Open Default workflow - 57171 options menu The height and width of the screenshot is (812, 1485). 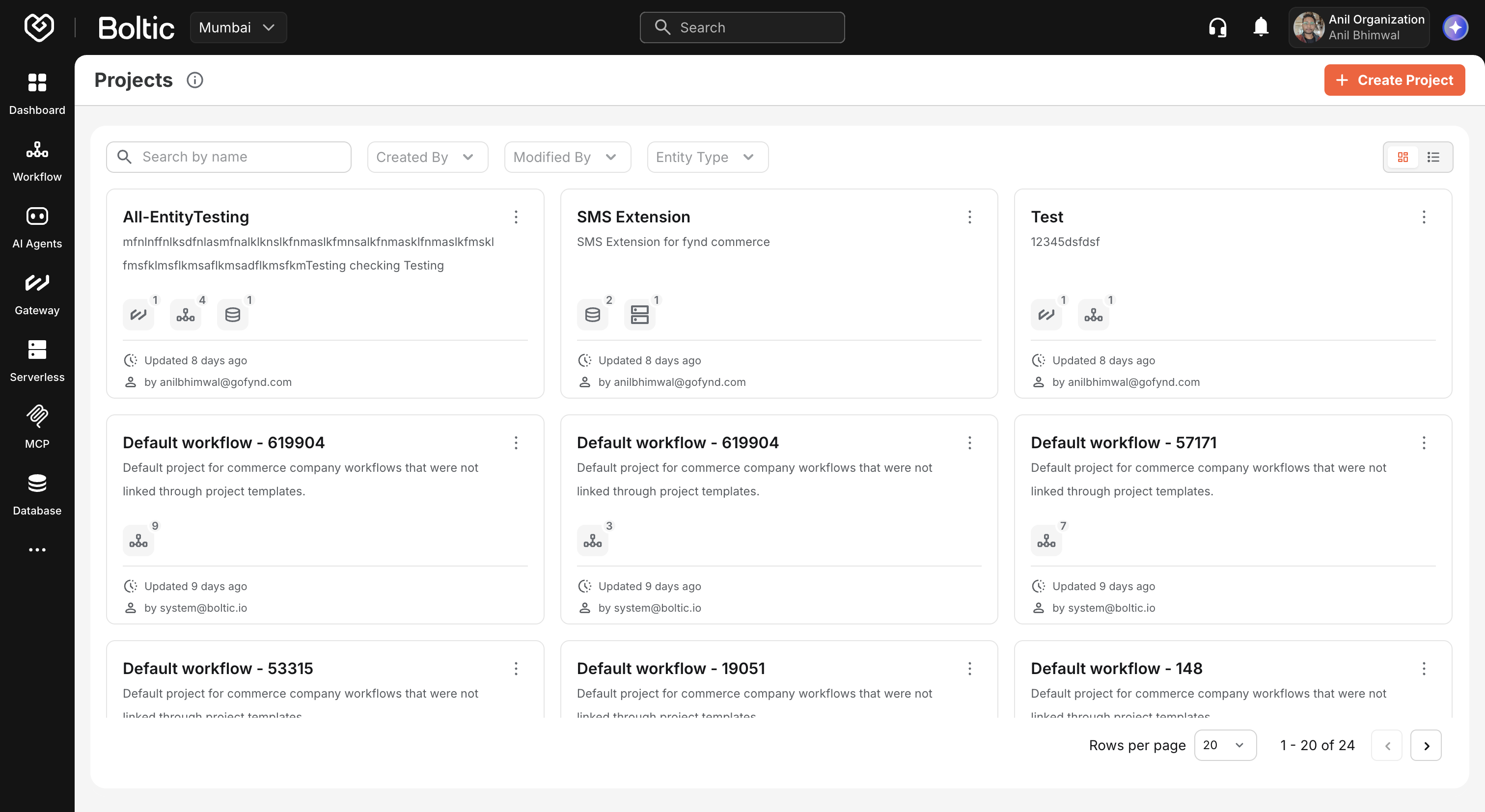pos(1424,443)
